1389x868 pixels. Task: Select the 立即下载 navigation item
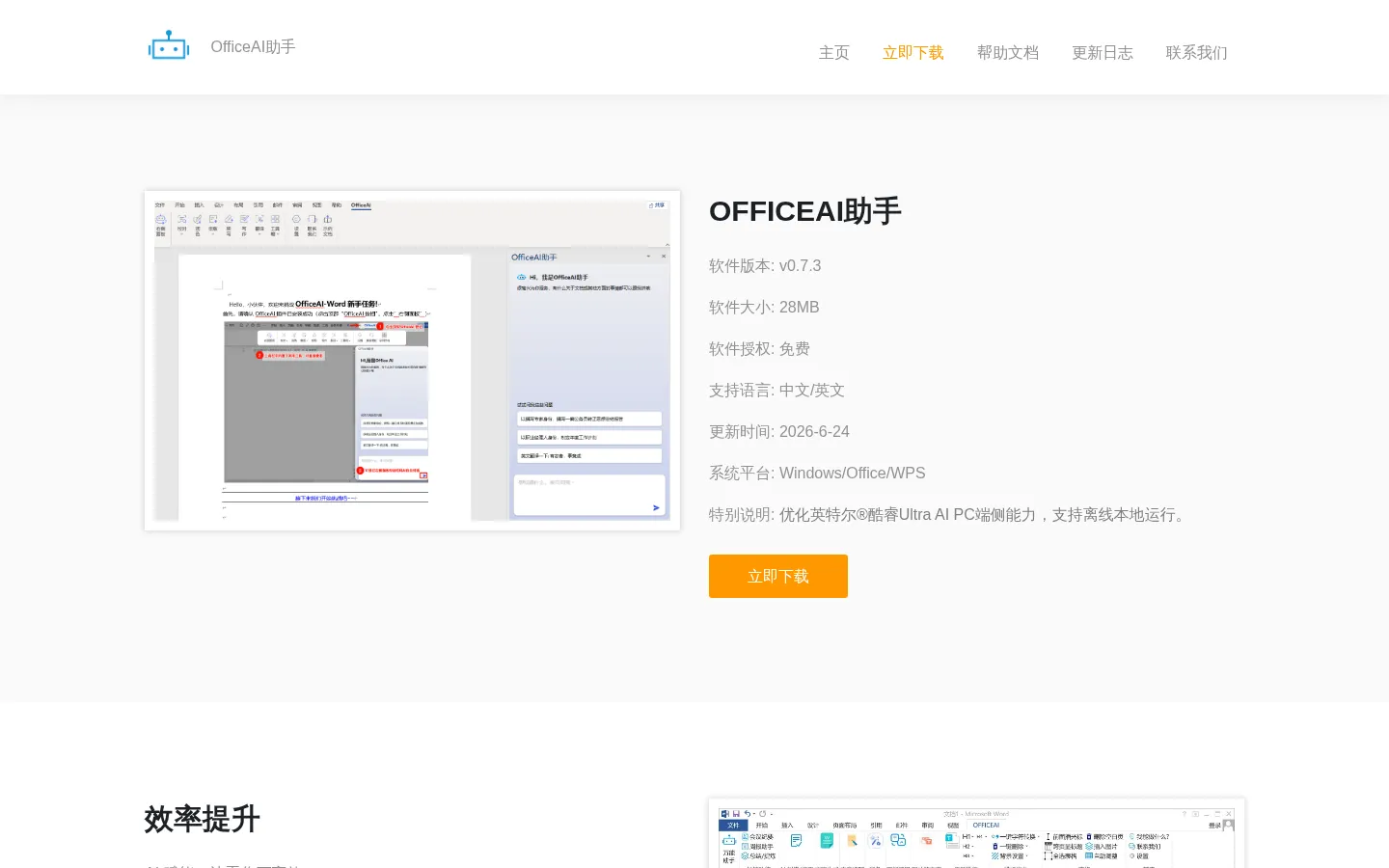(x=913, y=53)
